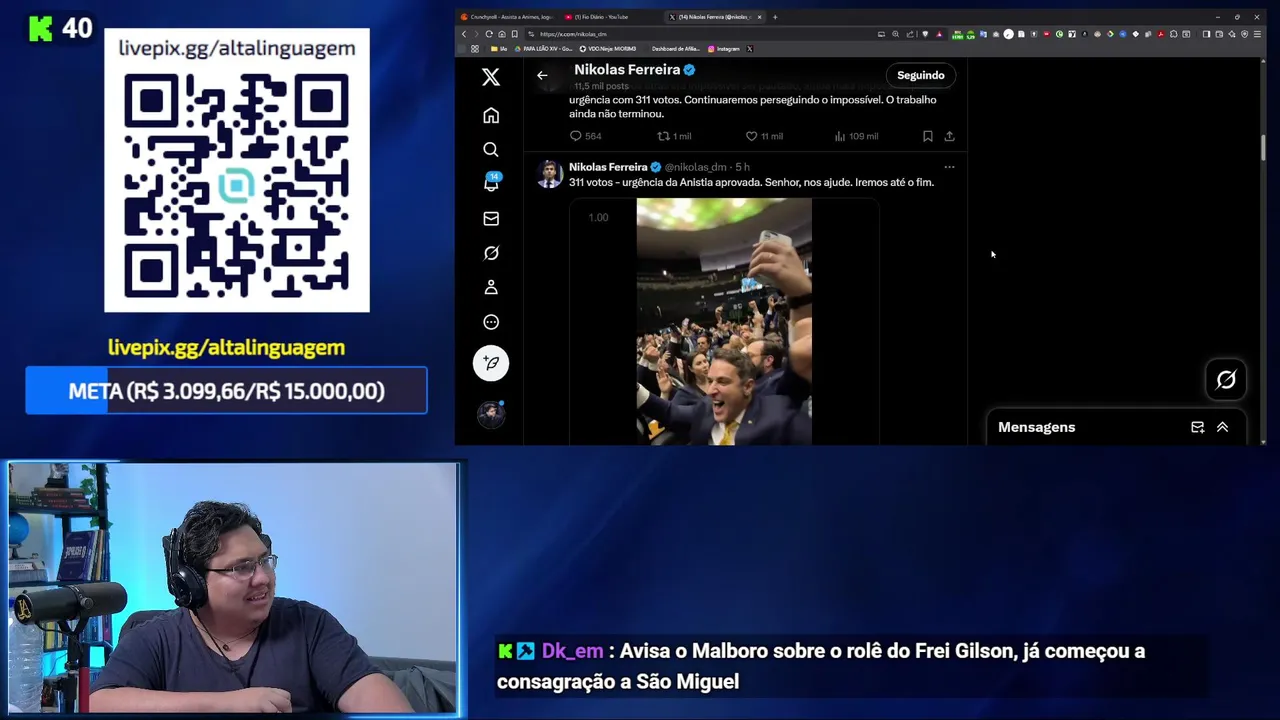
Task: Go back using the profile header arrow
Action: pos(541,75)
